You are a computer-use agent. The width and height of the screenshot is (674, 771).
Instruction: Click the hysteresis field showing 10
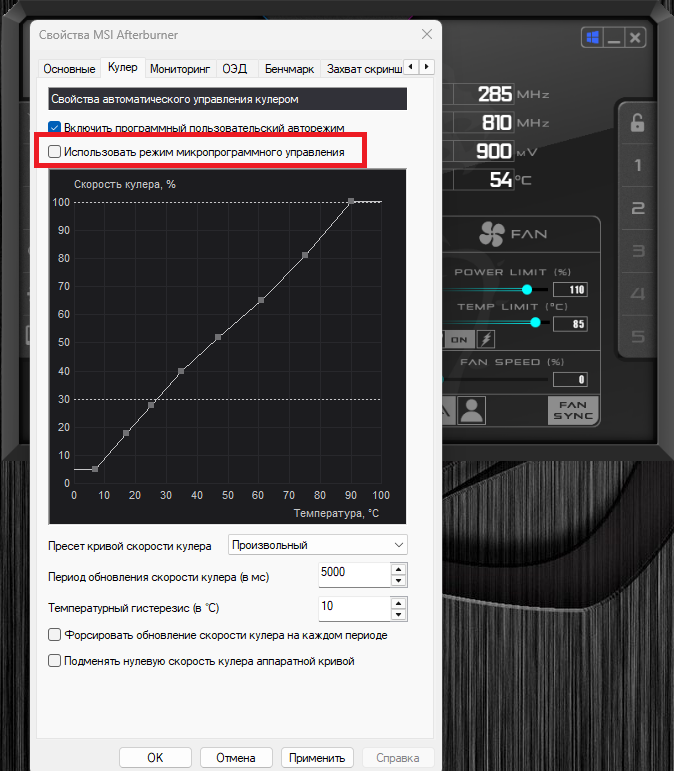(x=354, y=609)
